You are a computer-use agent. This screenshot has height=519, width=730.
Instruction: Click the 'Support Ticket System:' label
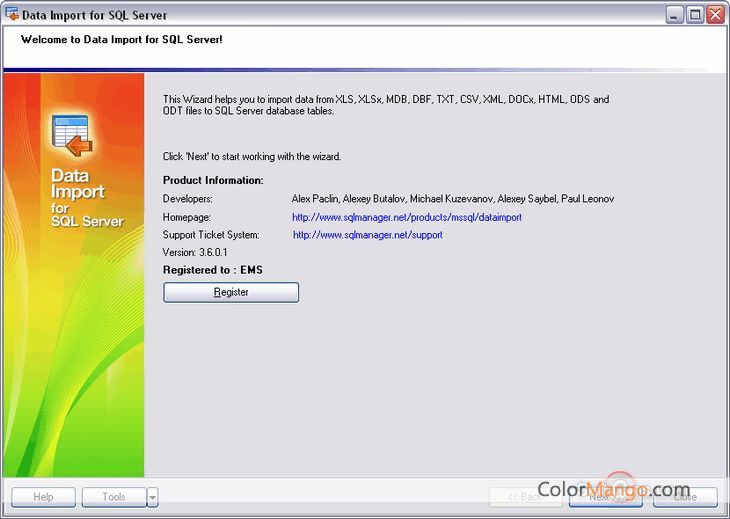tap(211, 235)
